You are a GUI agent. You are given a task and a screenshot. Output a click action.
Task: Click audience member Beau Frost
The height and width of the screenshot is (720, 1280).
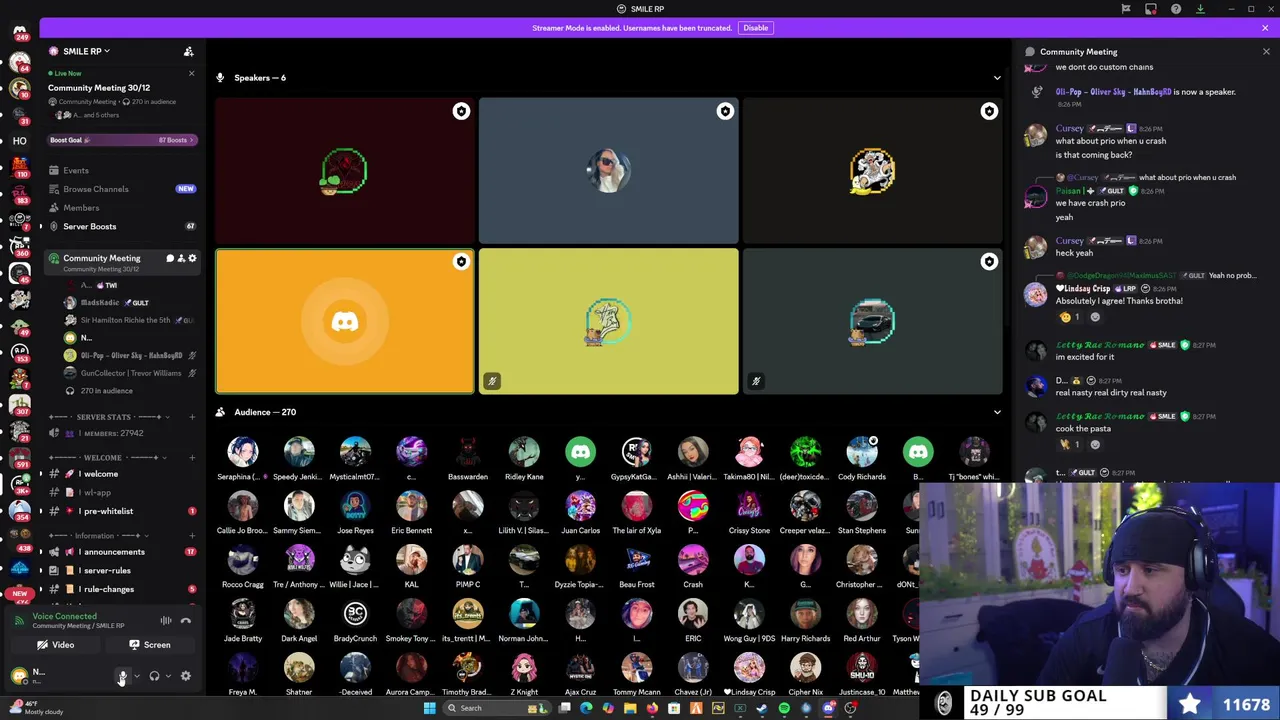(x=636, y=567)
